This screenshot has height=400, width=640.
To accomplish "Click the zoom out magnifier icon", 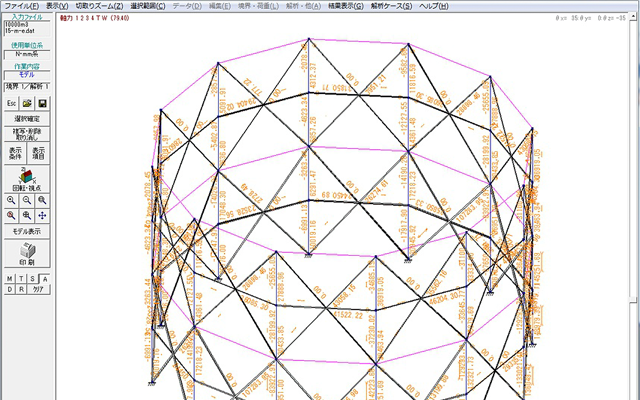I will [x=27, y=200].
